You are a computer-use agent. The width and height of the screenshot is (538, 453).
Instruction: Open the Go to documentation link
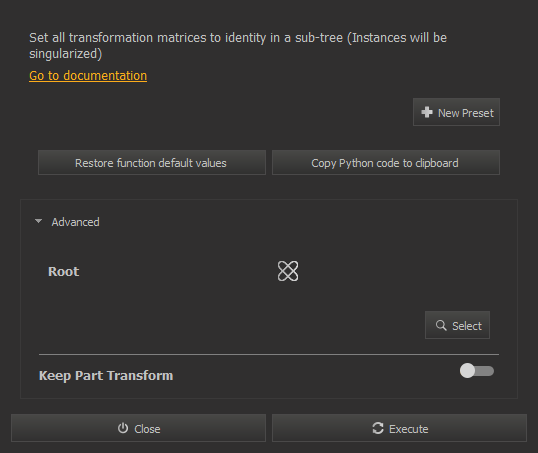pos(88,76)
